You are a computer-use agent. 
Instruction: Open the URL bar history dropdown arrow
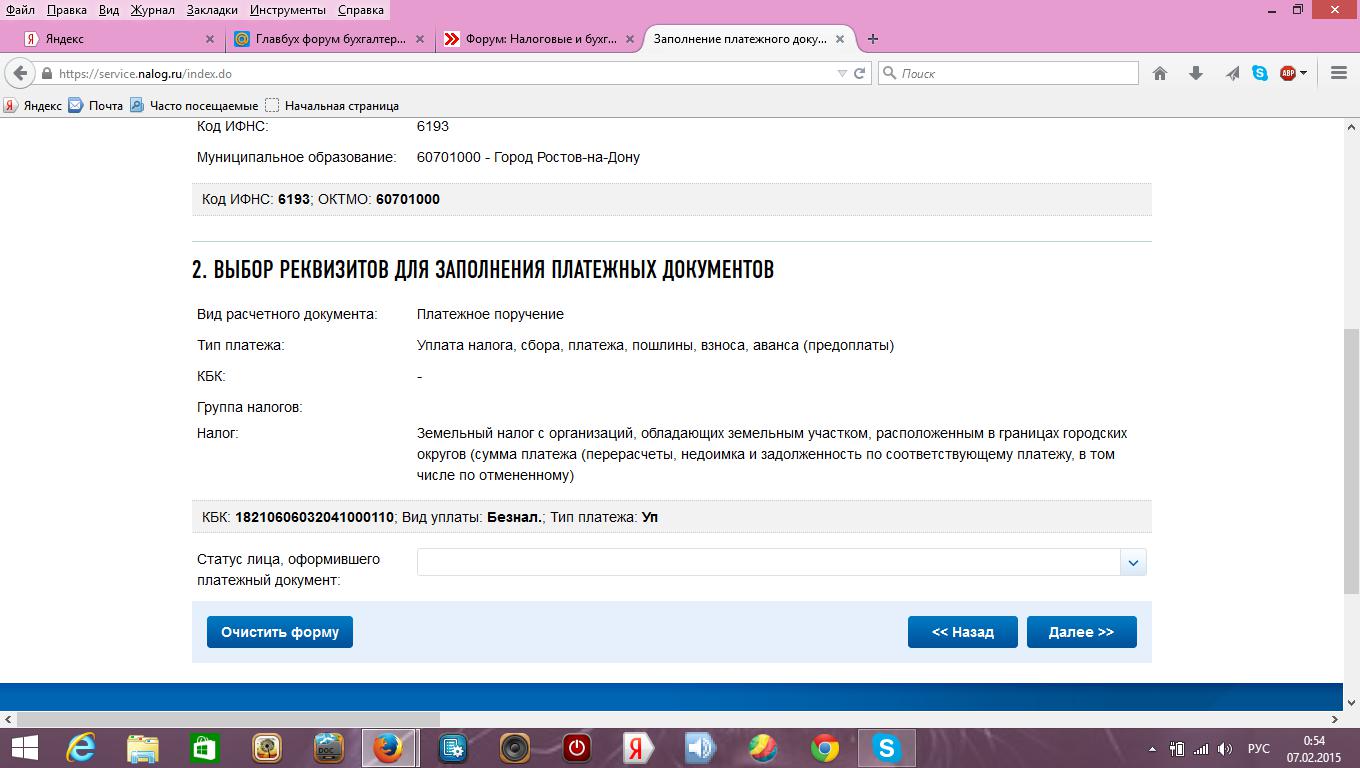click(841, 73)
